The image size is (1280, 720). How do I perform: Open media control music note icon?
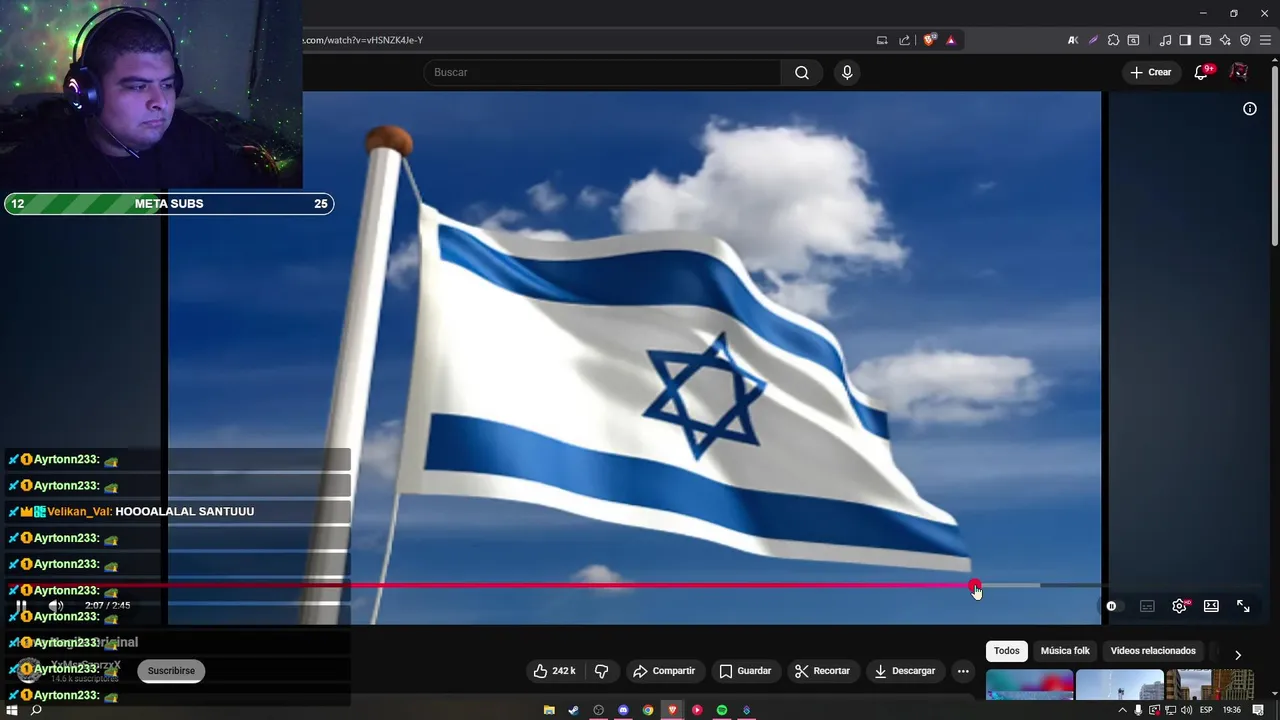tap(1165, 40)
